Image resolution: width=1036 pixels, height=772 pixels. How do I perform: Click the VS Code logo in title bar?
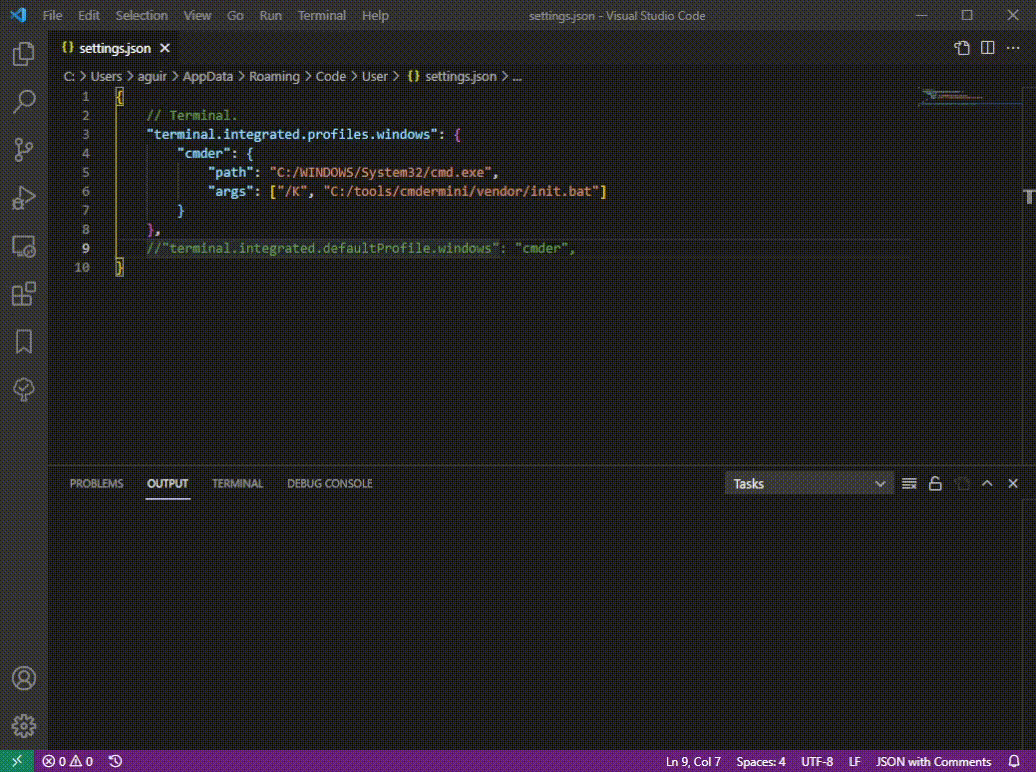(18, 15)
